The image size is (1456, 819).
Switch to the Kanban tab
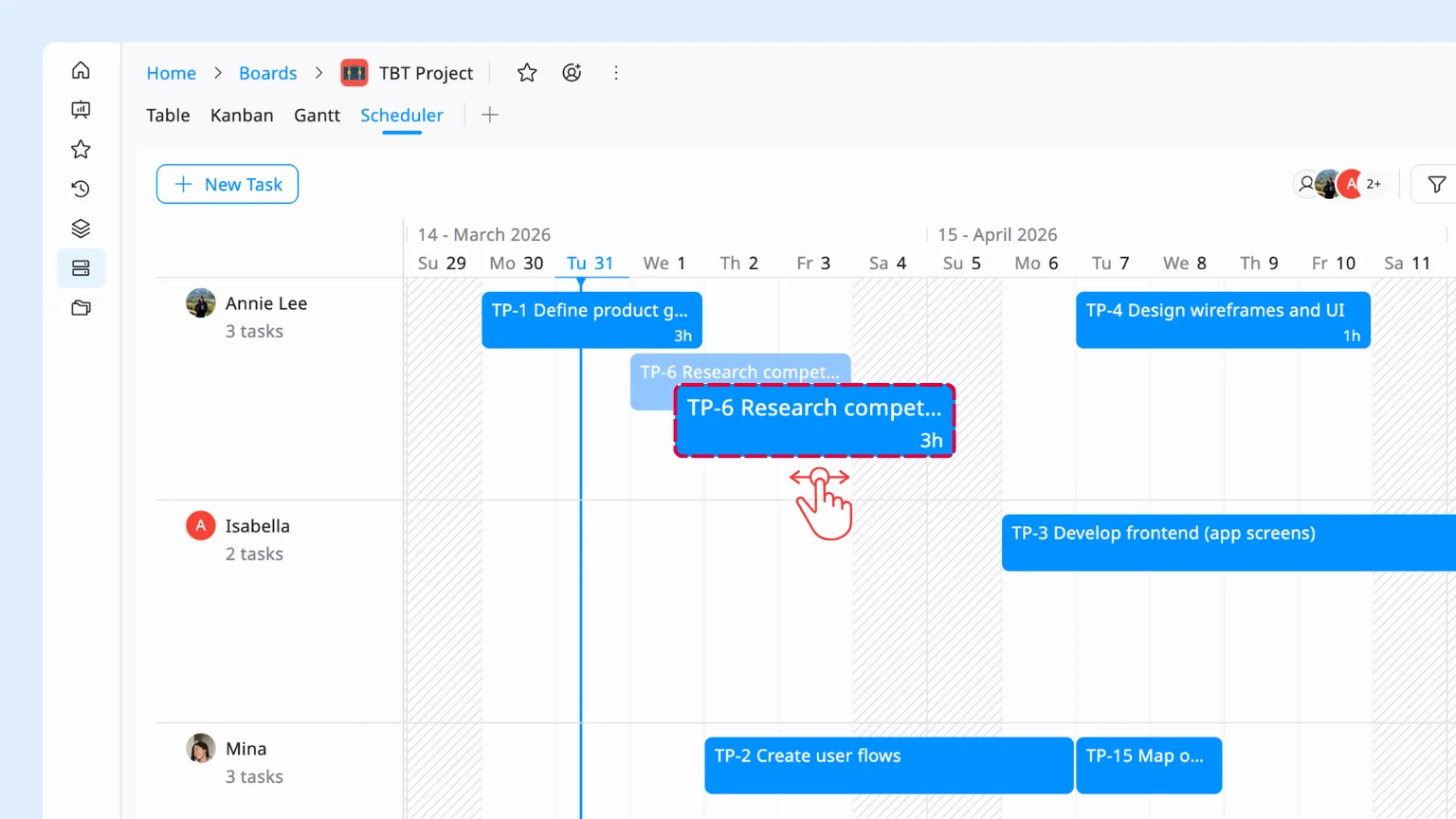[242, 116]
